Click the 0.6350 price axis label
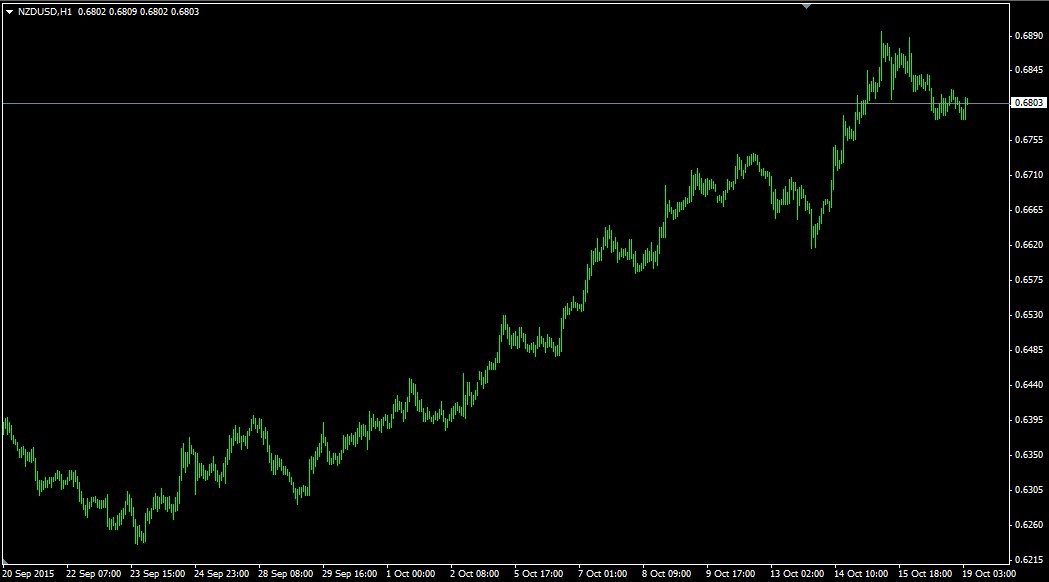Viewport: 1049px width, 582px height. tap(1029, 454)
